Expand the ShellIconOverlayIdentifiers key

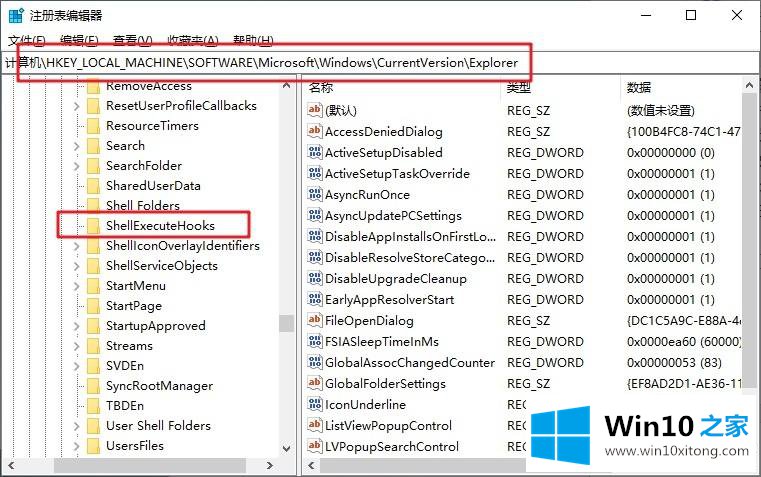[x=77, y=246]
